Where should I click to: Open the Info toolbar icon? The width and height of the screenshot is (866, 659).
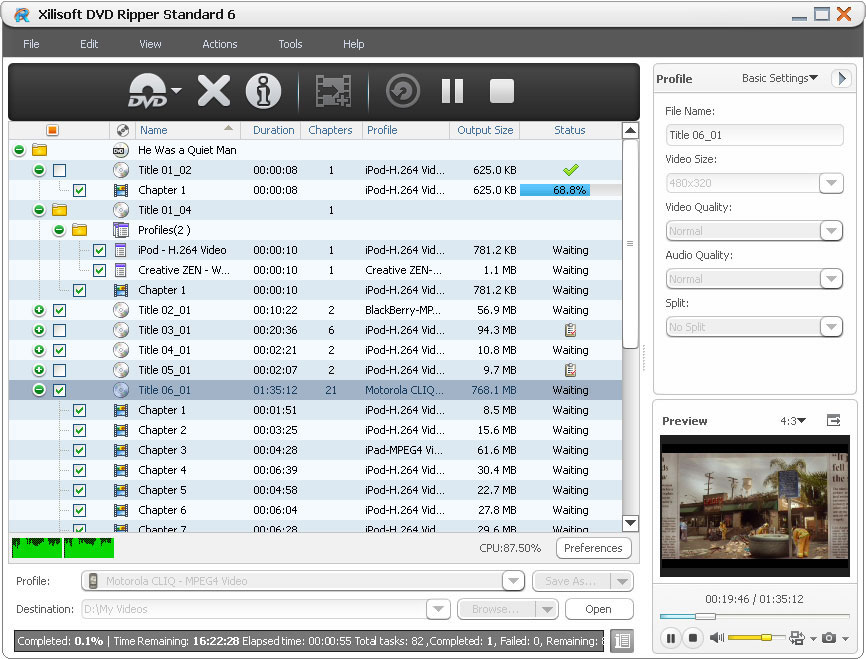[x=264, y=92]
